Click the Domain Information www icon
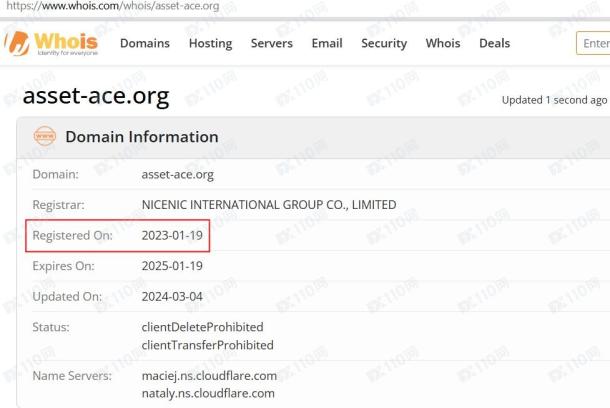Screen dimensions: 610x408 pos(45,136)
